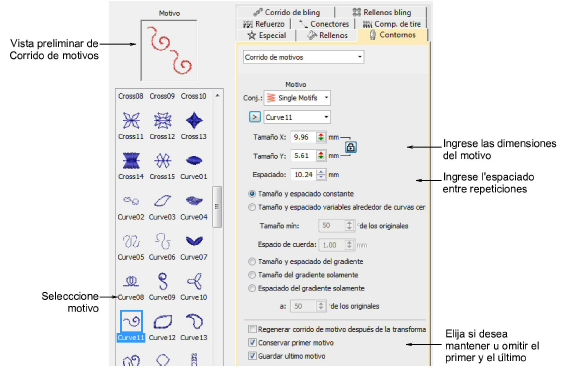Click the motif list scrollbar thumb
Image resolution: width=562 pixels, height=368 pixels.
(x=217, y=207)
